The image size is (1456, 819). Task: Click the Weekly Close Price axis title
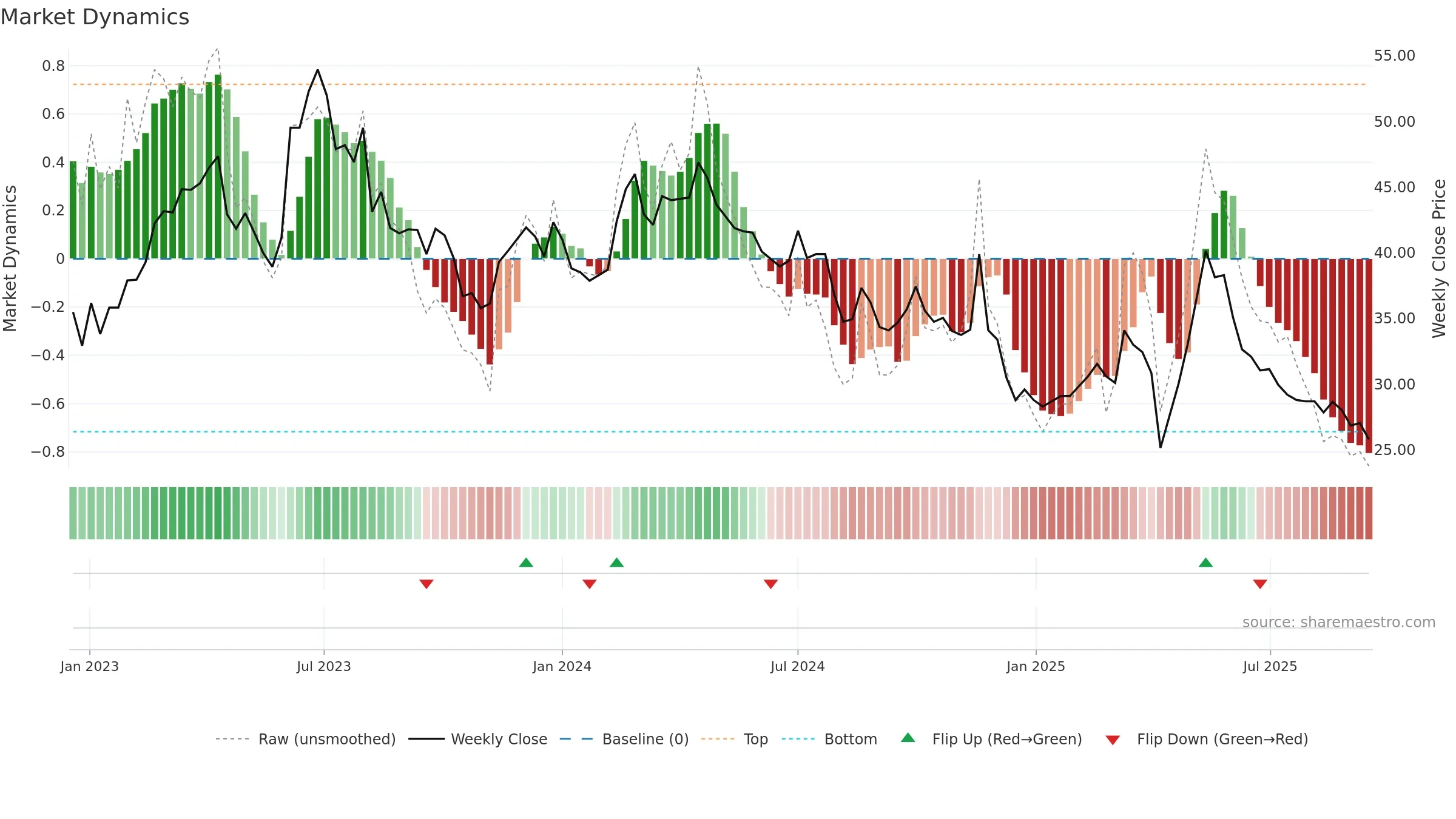click(1439, 258)
